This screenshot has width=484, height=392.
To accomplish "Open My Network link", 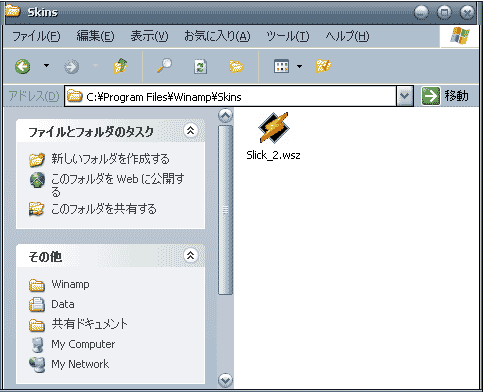I will pyautogui.click(x=80, y=364).
